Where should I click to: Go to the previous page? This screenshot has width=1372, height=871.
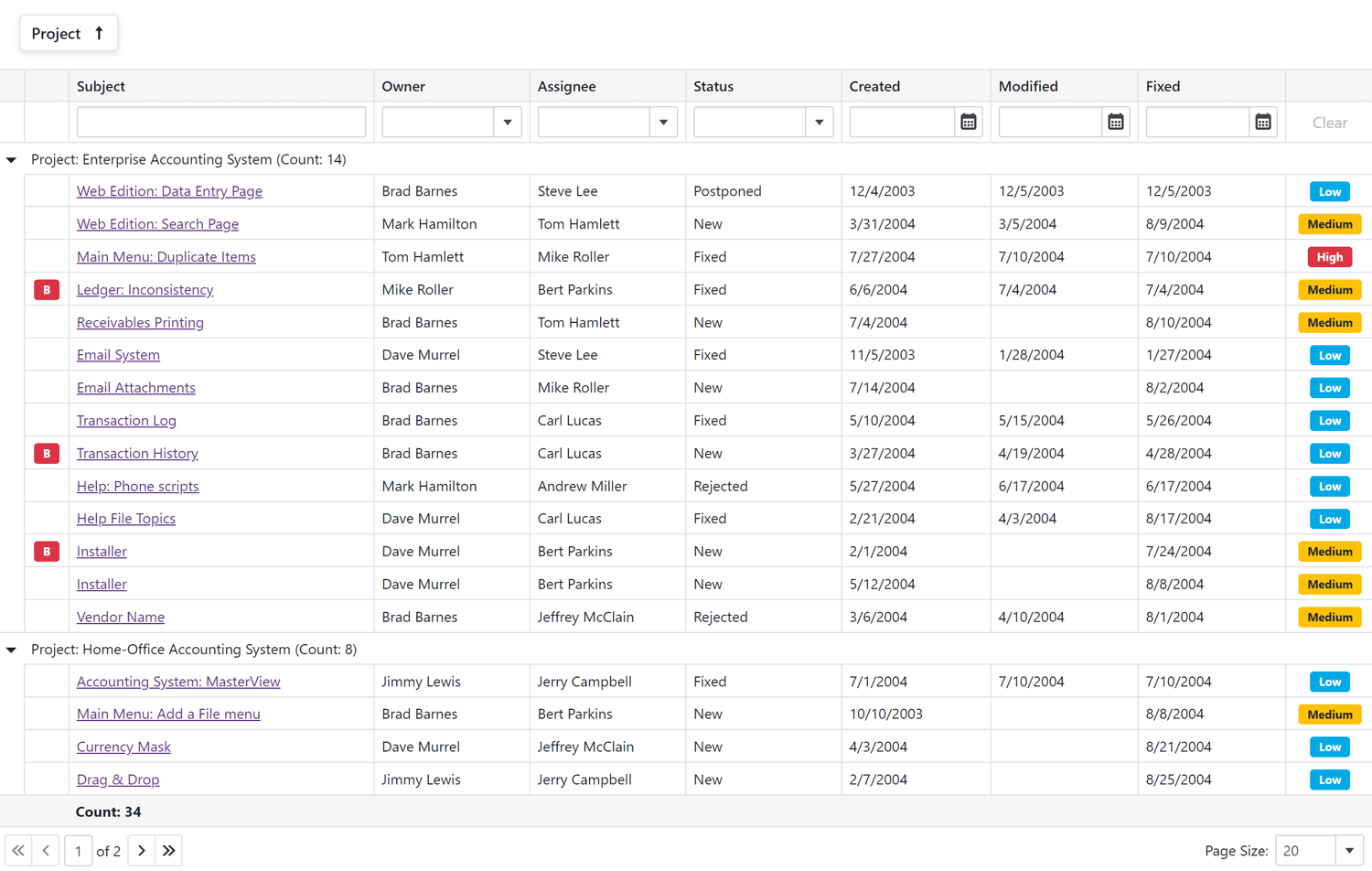(46, 851)
